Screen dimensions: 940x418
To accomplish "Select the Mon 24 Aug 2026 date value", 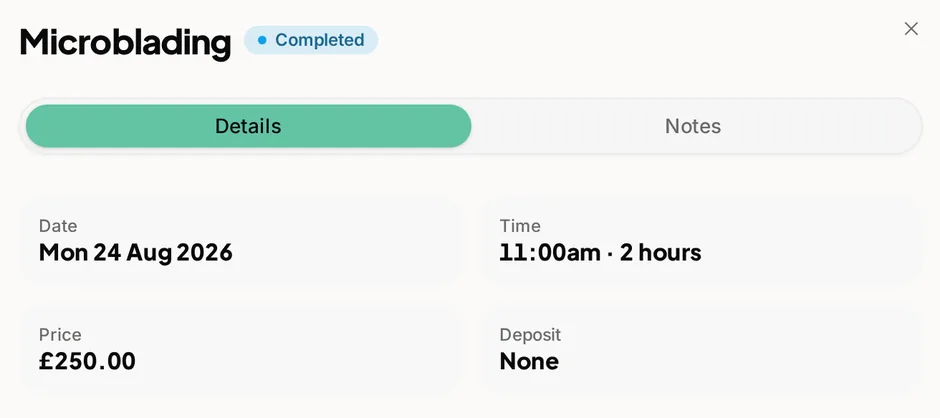I will pos(135,252).
